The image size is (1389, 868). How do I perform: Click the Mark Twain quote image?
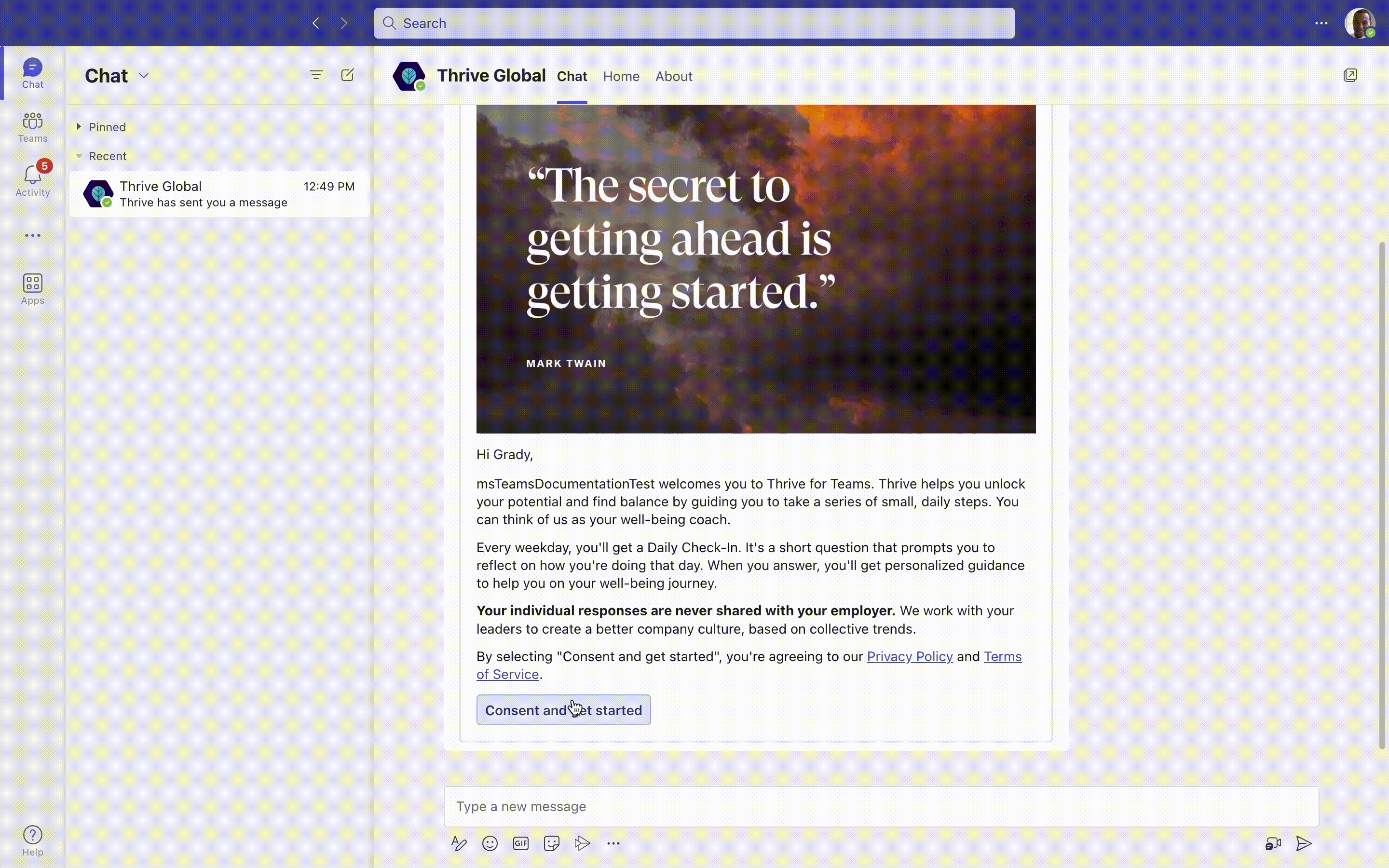(756, 269)
